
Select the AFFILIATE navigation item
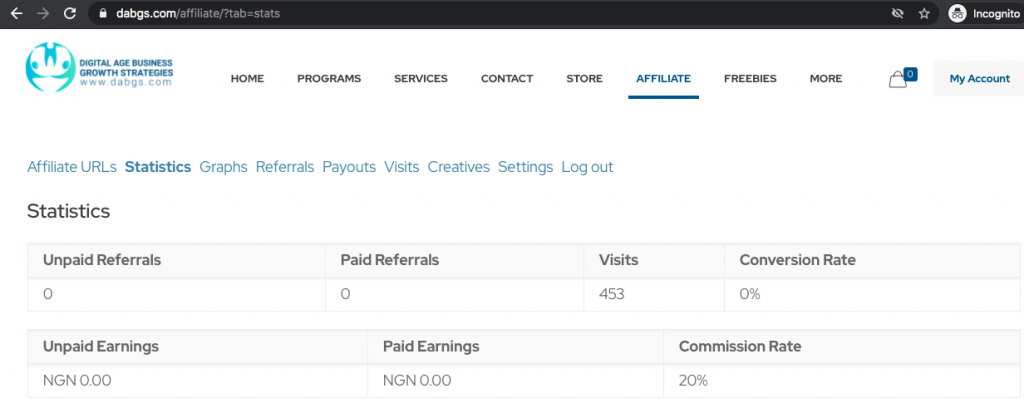(x=664, y=78)
